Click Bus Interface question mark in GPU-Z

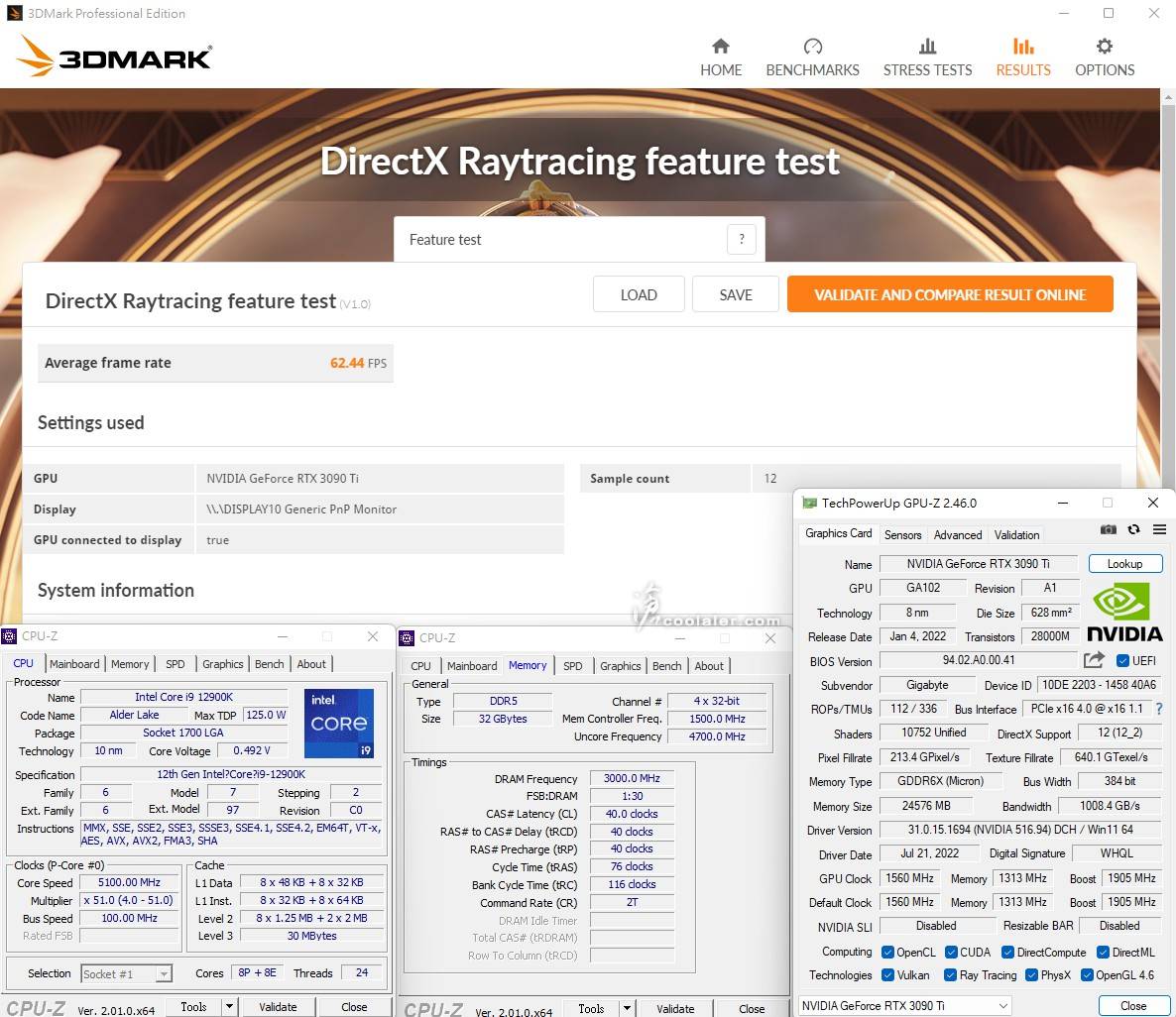point(1159,709)
